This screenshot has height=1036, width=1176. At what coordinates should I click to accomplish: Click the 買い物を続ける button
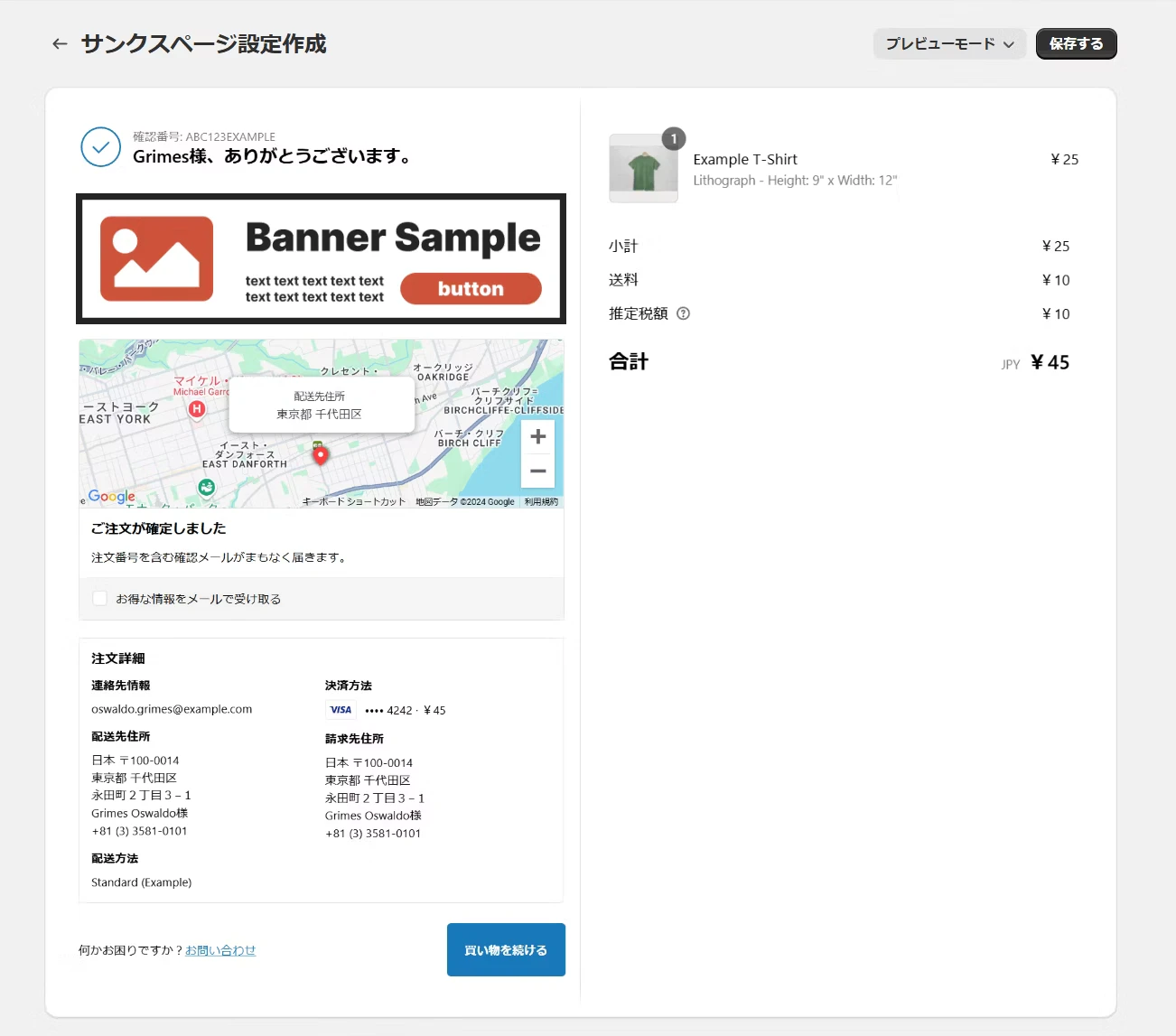click(x=506, y=949)
